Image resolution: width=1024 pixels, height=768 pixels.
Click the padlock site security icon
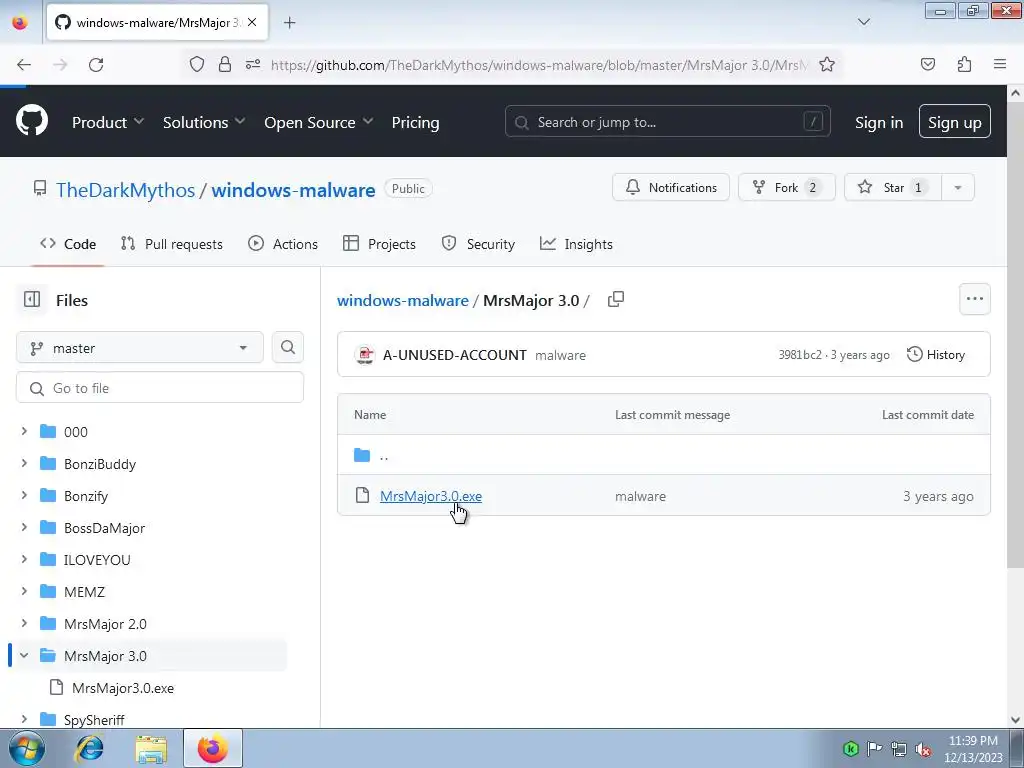(225, 64)
